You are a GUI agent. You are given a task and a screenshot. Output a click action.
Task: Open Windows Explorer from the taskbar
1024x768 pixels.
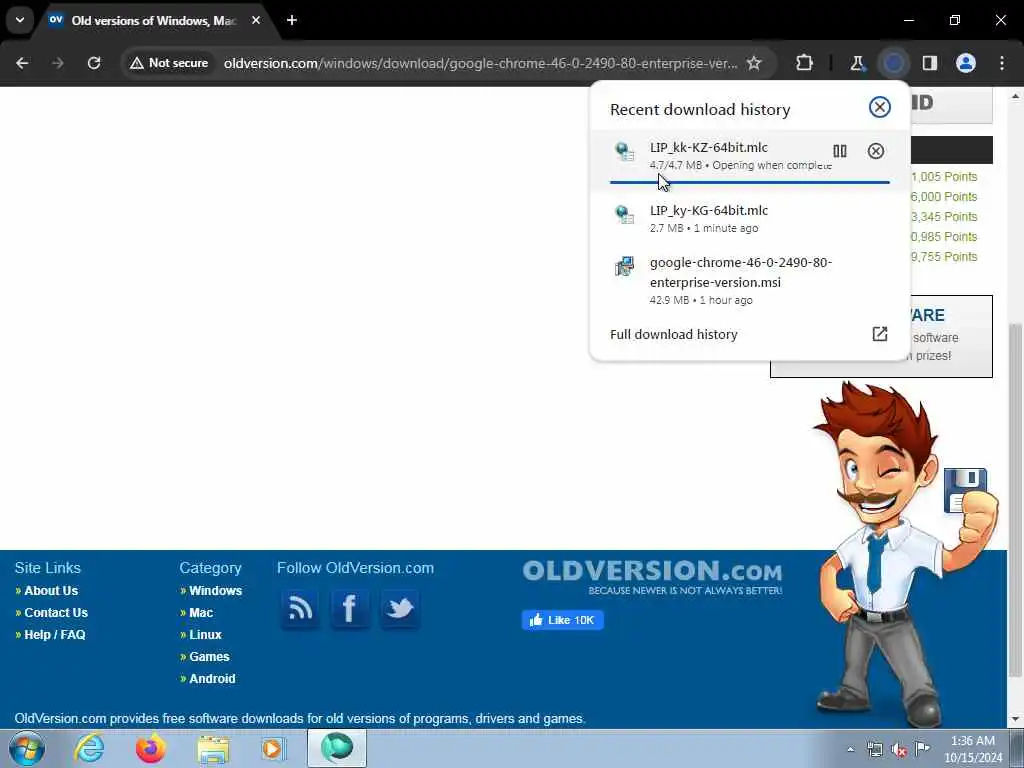click(x=213, y=748)
